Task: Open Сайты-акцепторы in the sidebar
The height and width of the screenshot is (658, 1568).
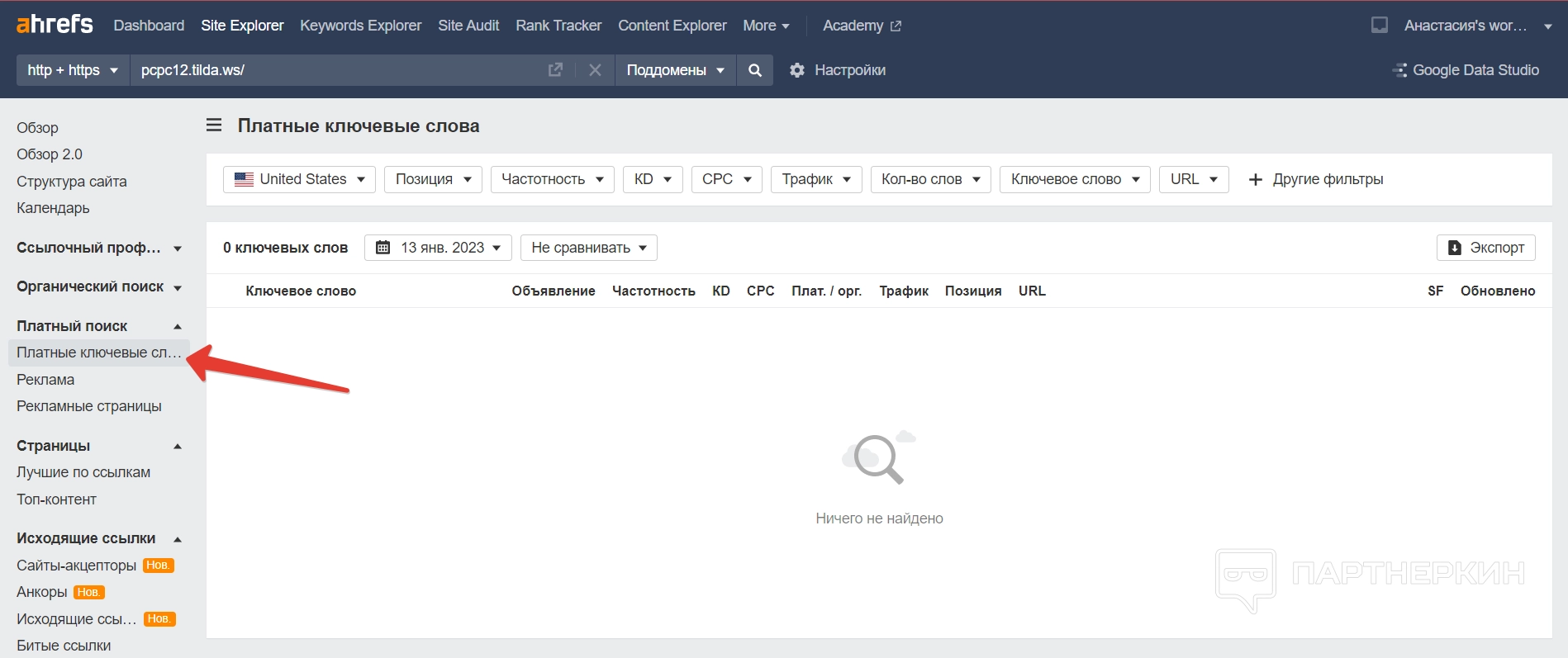Action: click(x=77, y=566)
